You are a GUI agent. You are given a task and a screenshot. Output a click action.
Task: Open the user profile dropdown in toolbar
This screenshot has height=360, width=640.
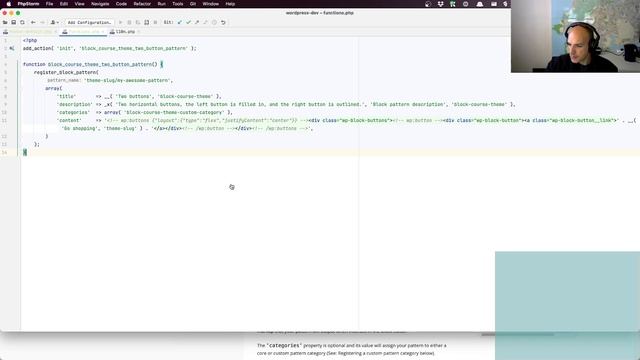54,22
